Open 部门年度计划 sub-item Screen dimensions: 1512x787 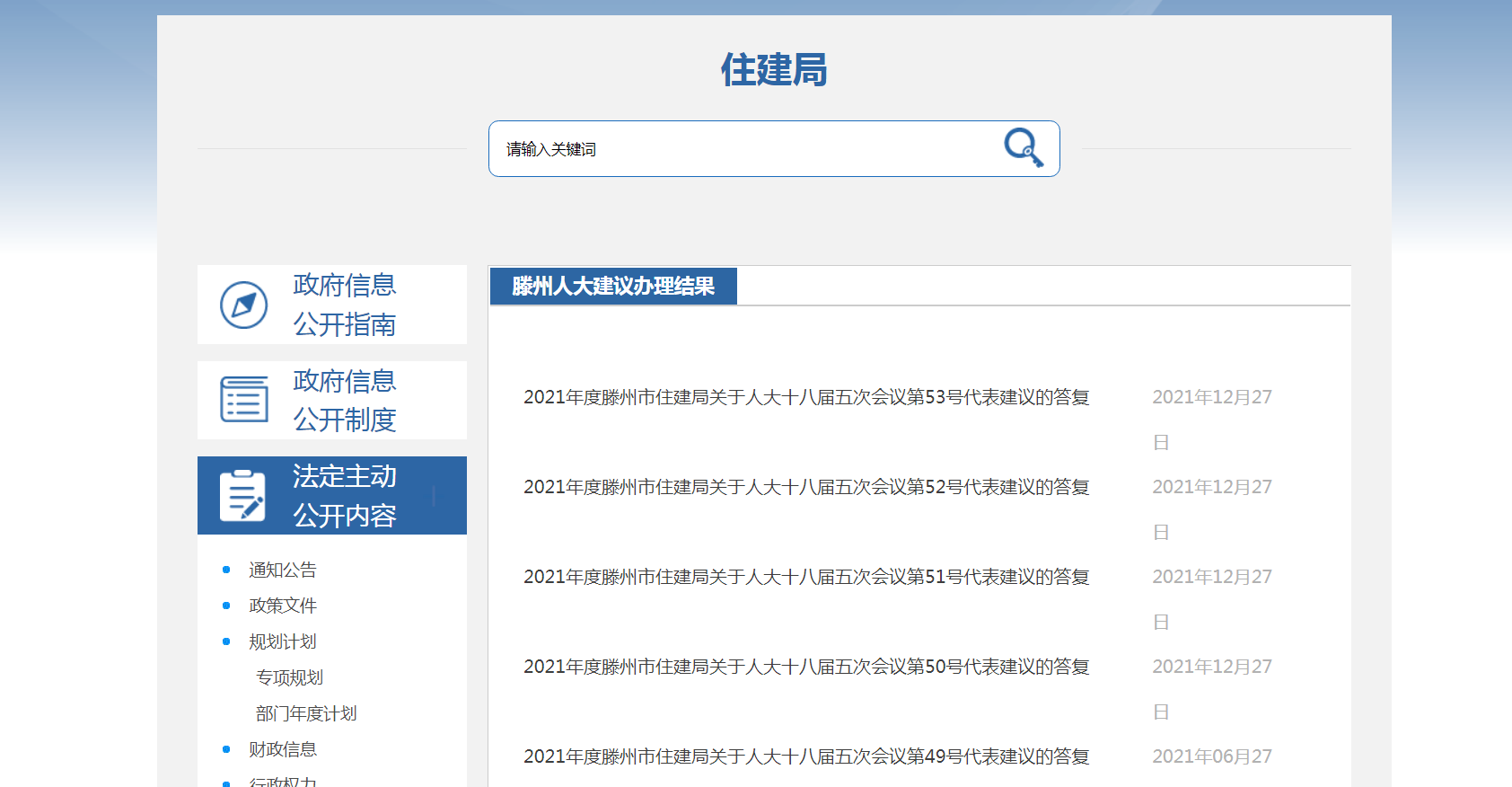[306, 713]
